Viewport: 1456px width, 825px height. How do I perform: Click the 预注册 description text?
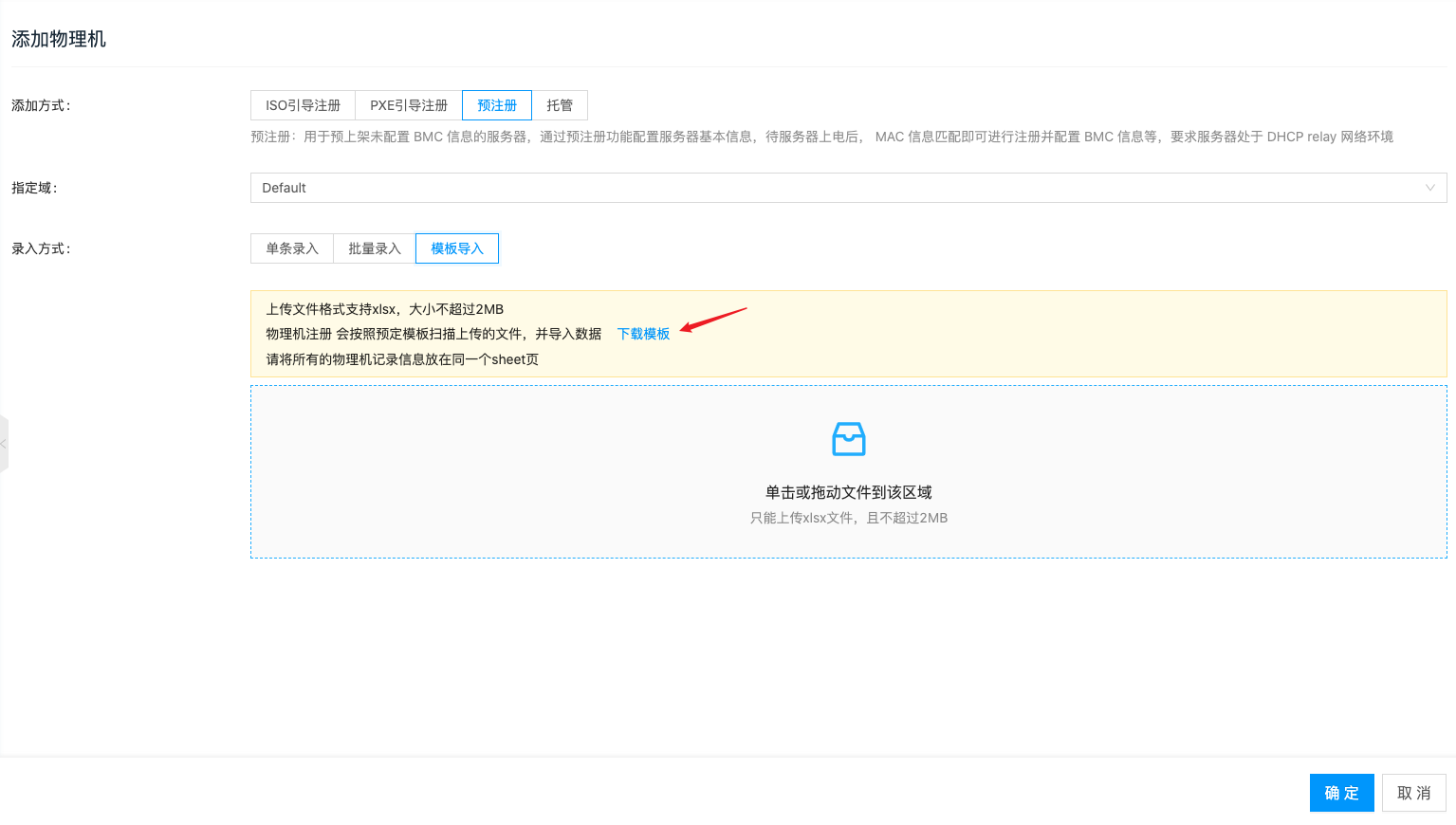(821, 137)
